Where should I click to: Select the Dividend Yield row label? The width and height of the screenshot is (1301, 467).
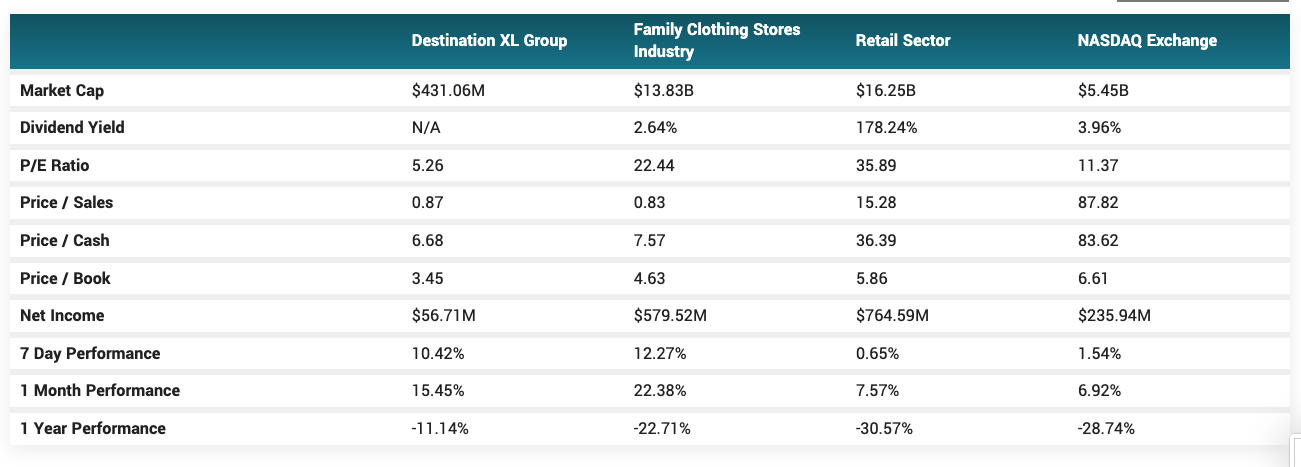click(x=72, y=128)
